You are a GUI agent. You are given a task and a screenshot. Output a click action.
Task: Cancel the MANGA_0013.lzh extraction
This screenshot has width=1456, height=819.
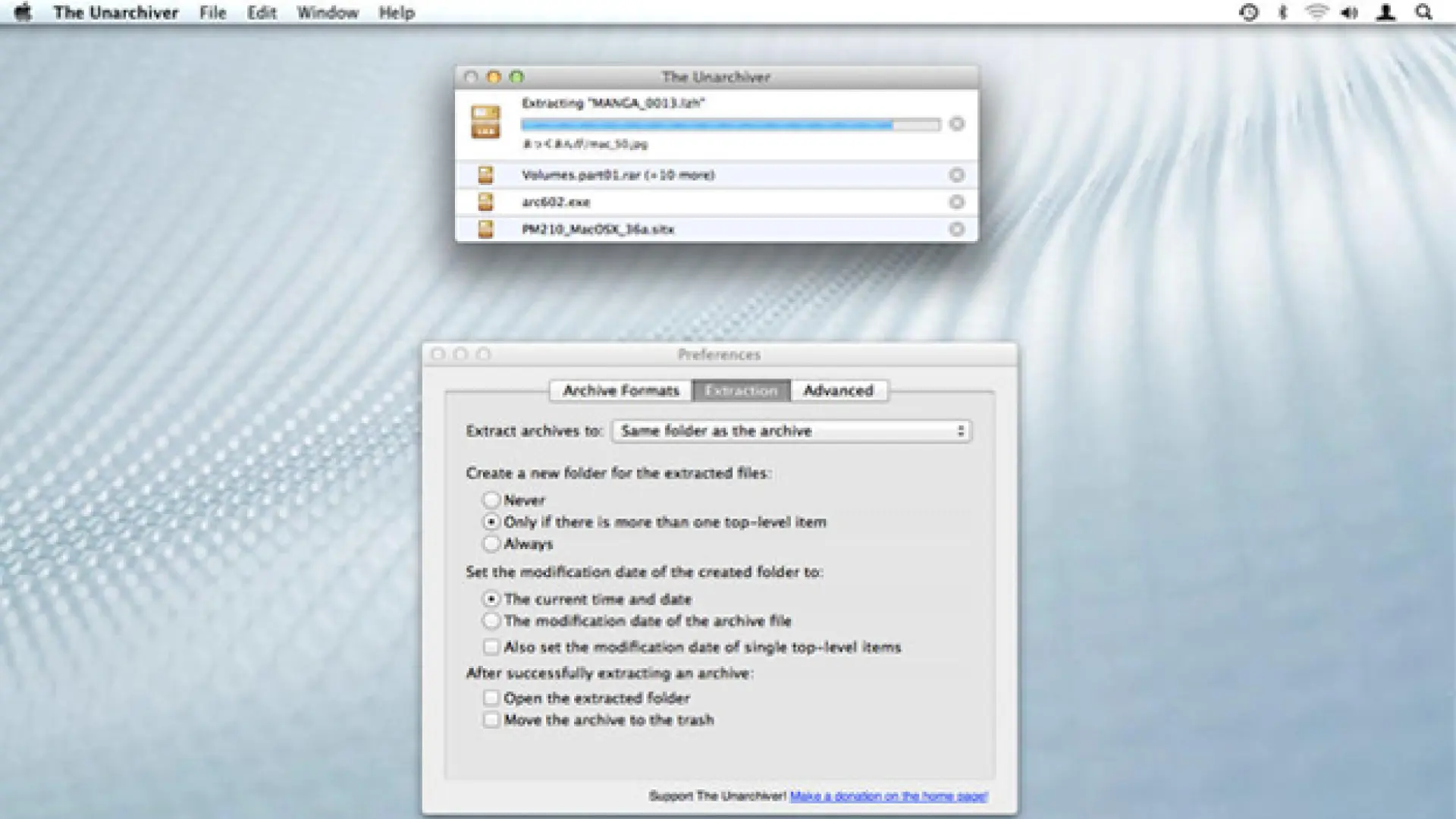(956, 124)
